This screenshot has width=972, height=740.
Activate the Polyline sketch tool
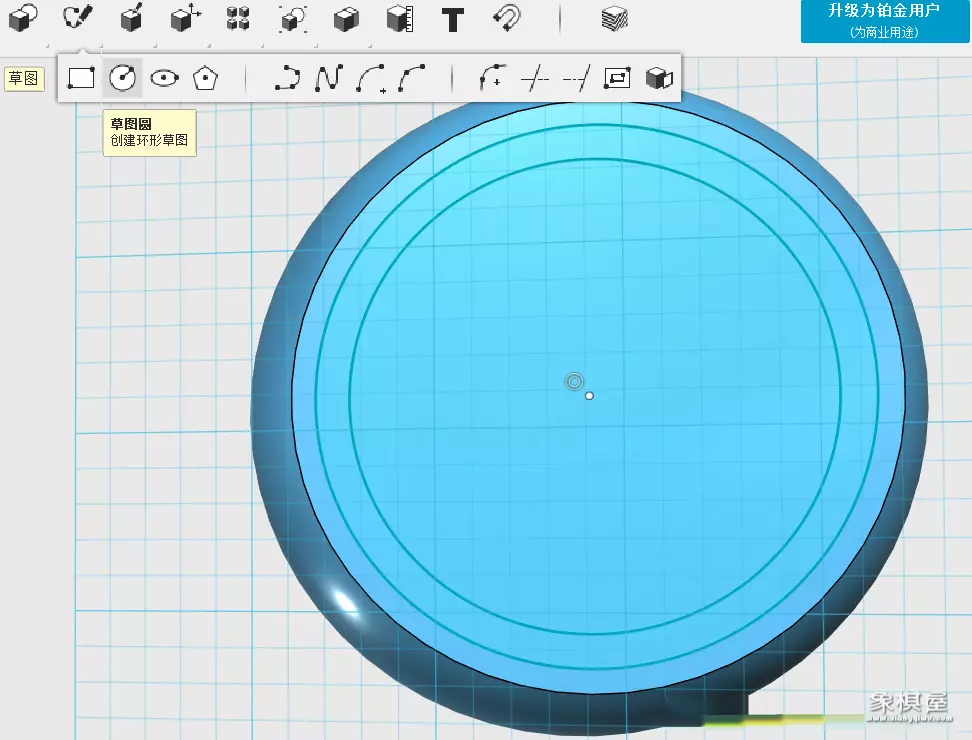(288, 78)
